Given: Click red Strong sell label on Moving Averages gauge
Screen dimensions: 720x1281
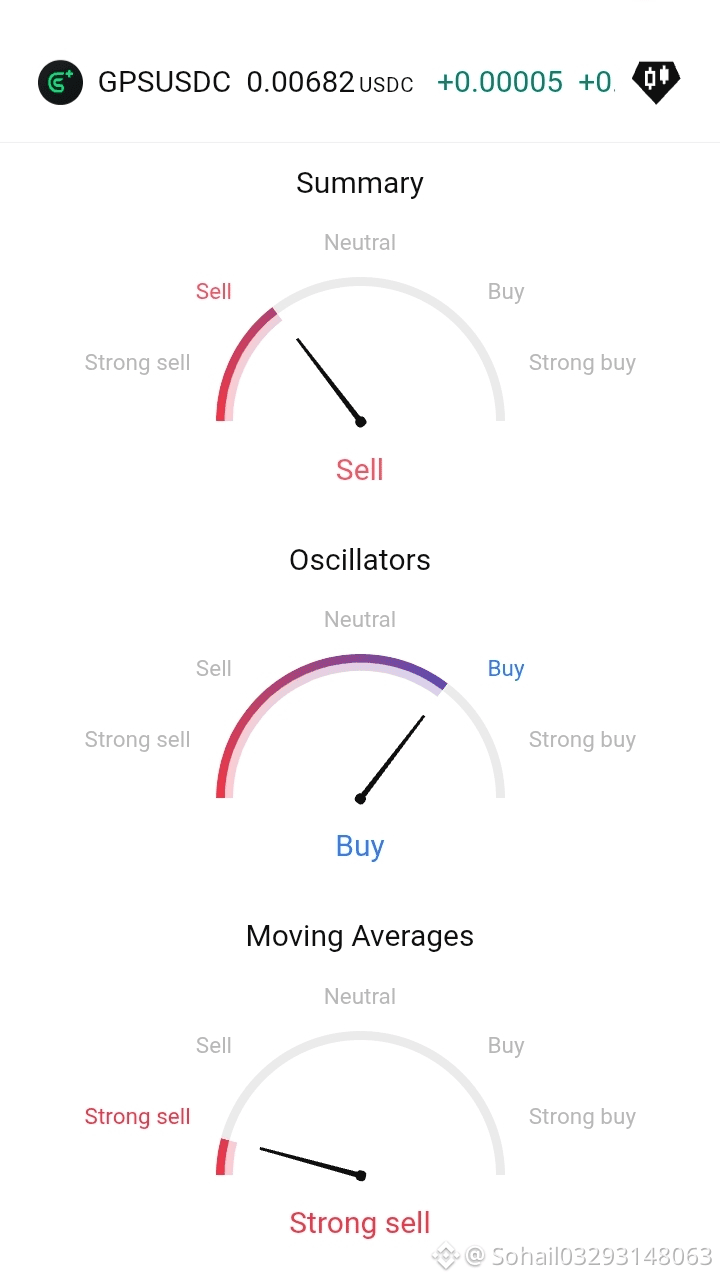Looking at the screenshot, I should [x=138, y=1117].
